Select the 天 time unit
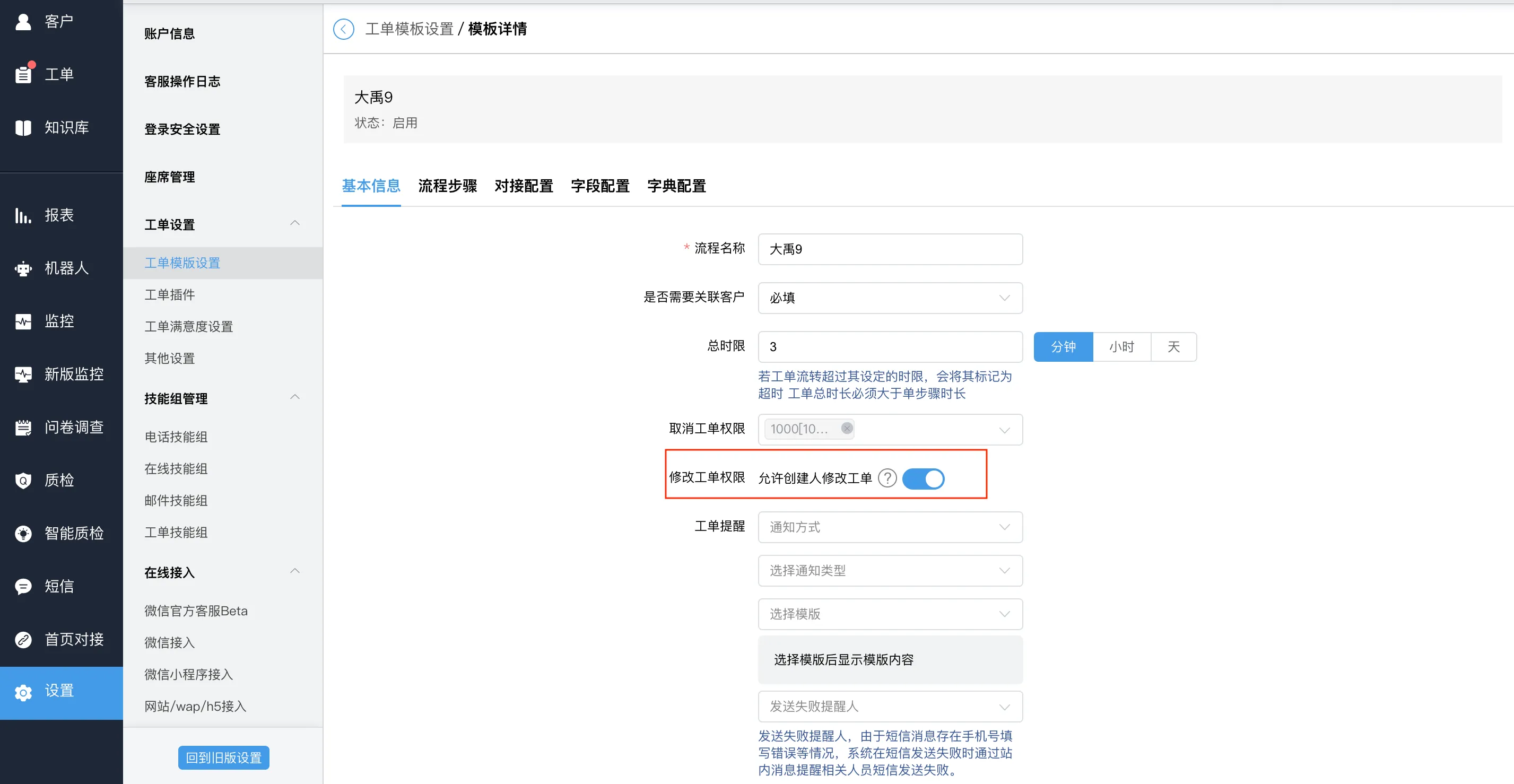This screenshot has width=1514, height=784. pyautogui.click(x=1173, y=347)
